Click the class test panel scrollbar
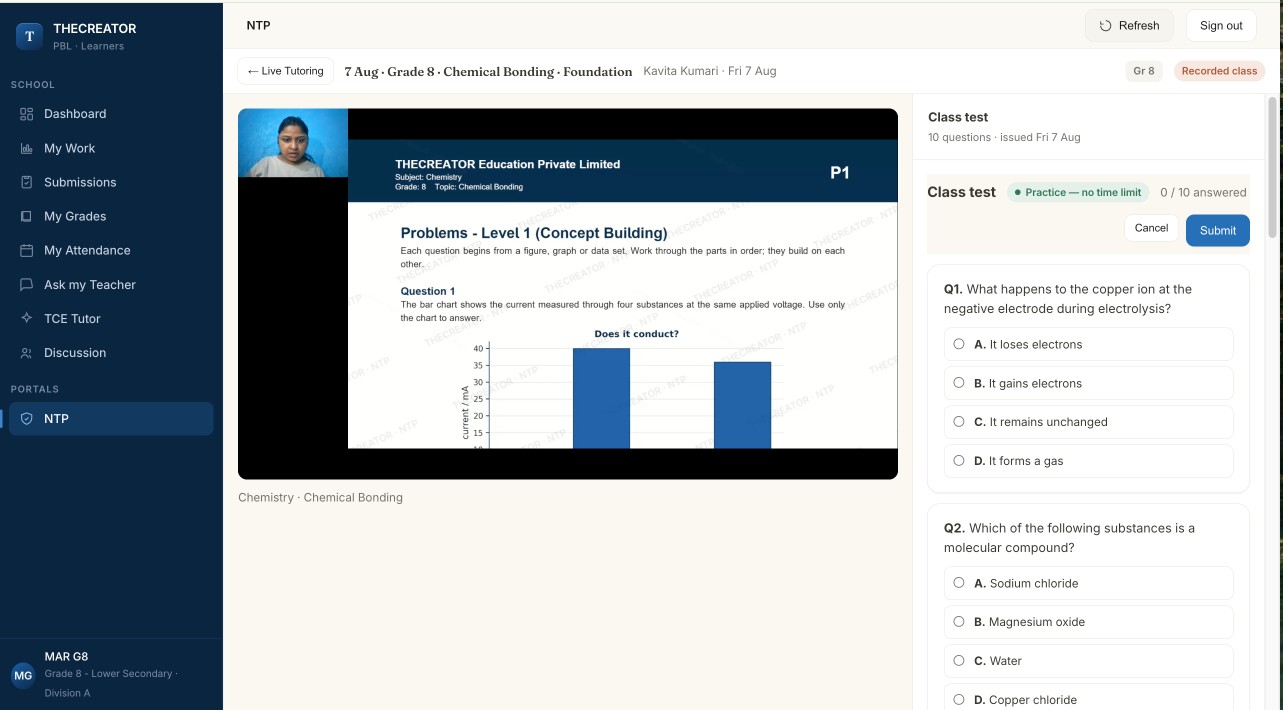 point(1272,167)
